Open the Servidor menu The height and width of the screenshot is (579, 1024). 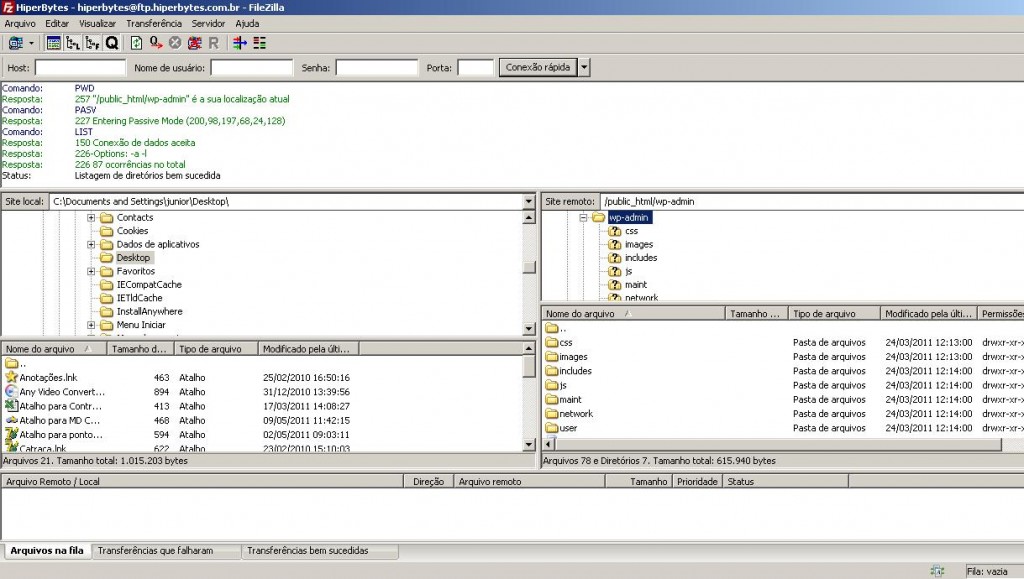(208, 23)
